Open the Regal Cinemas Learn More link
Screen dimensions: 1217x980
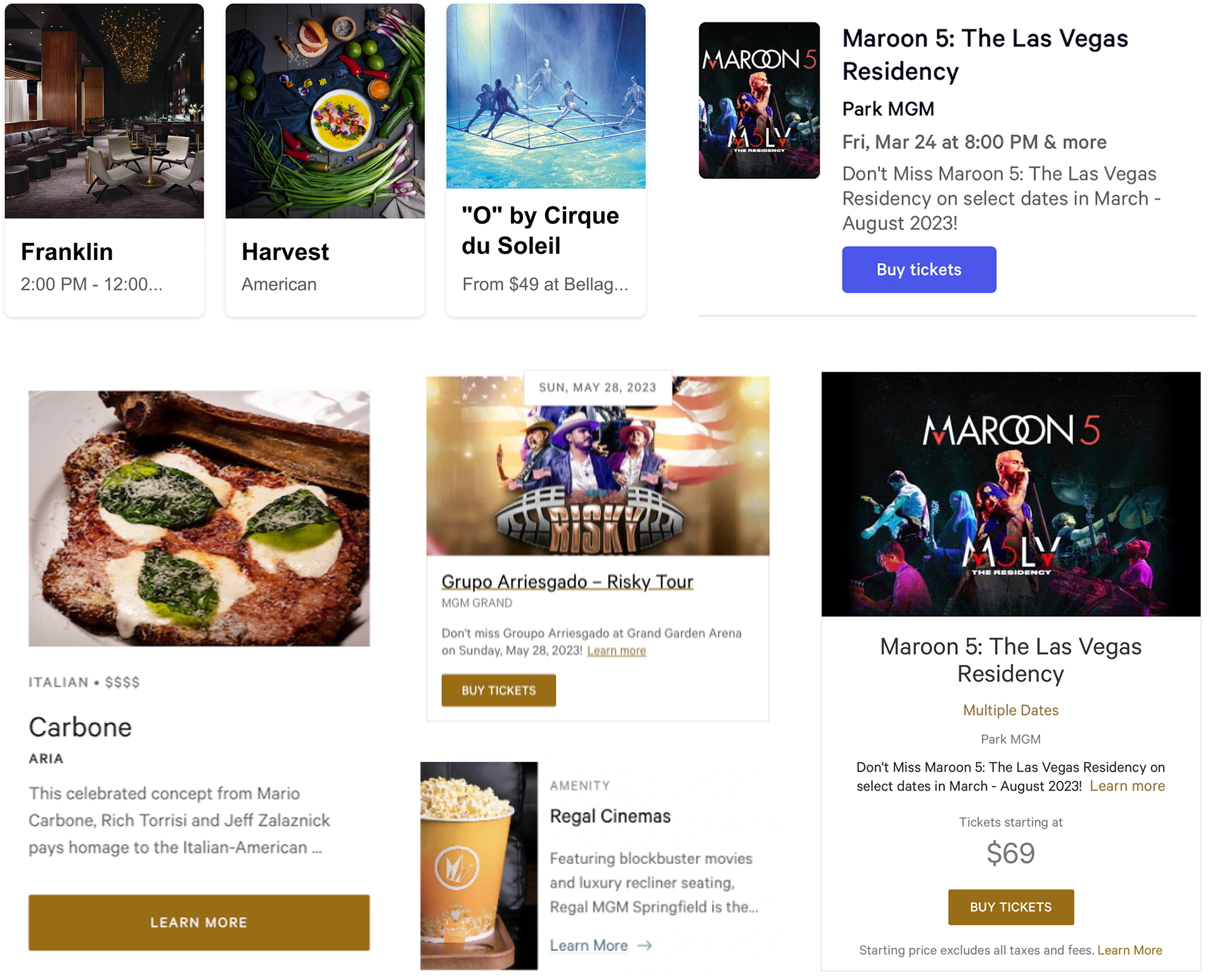point(588,945)
